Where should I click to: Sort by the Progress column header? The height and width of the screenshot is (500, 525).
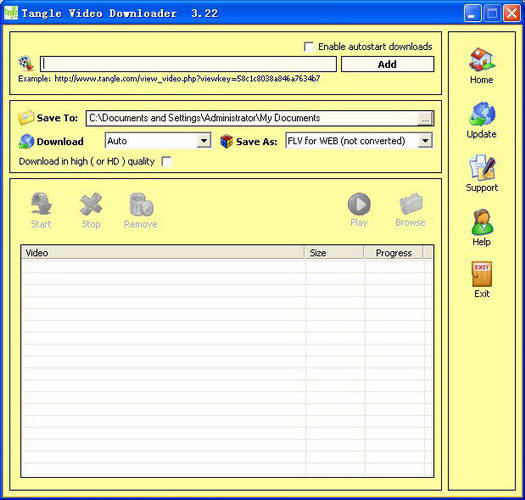393,253
